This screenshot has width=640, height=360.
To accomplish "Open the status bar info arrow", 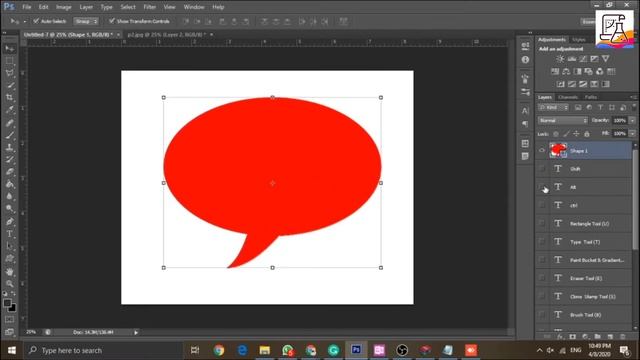I will (x=136, y=333).
